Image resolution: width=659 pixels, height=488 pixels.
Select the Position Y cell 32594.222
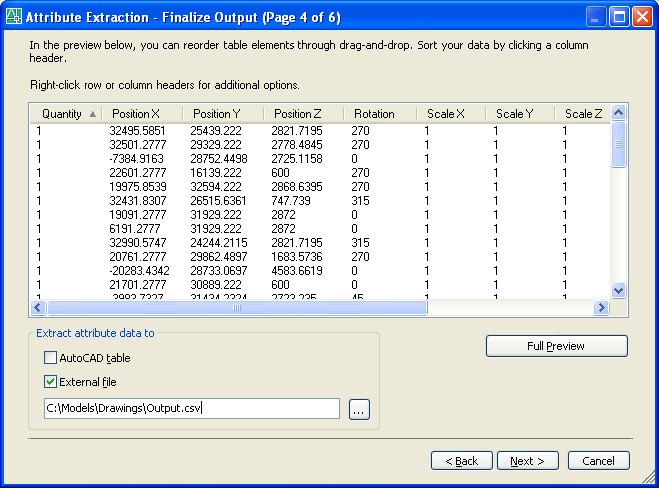[x=216, y=187]
